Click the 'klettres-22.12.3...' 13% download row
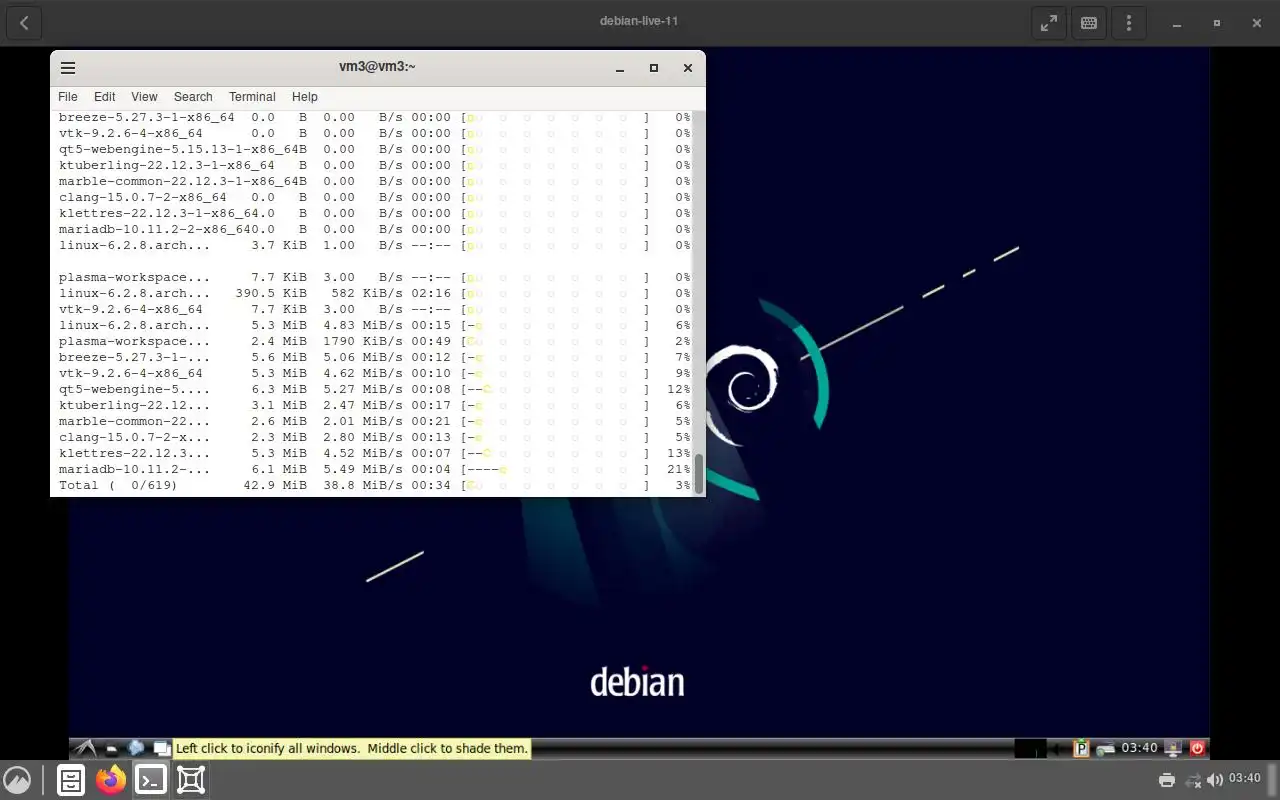This screenshot has width=1280, height=800. [375, 453]
